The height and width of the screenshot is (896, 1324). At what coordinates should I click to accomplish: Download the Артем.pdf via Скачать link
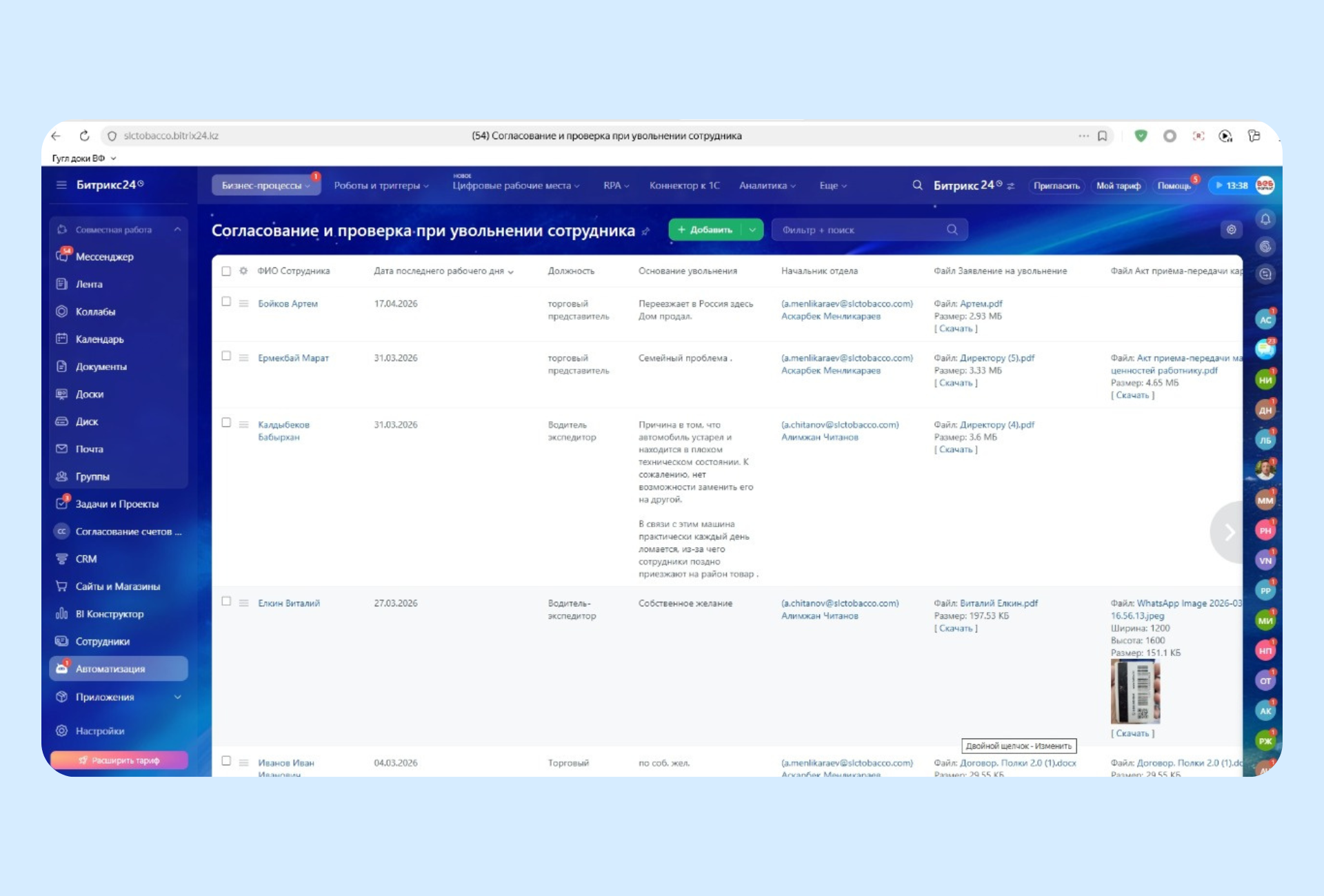pos(955,329)
